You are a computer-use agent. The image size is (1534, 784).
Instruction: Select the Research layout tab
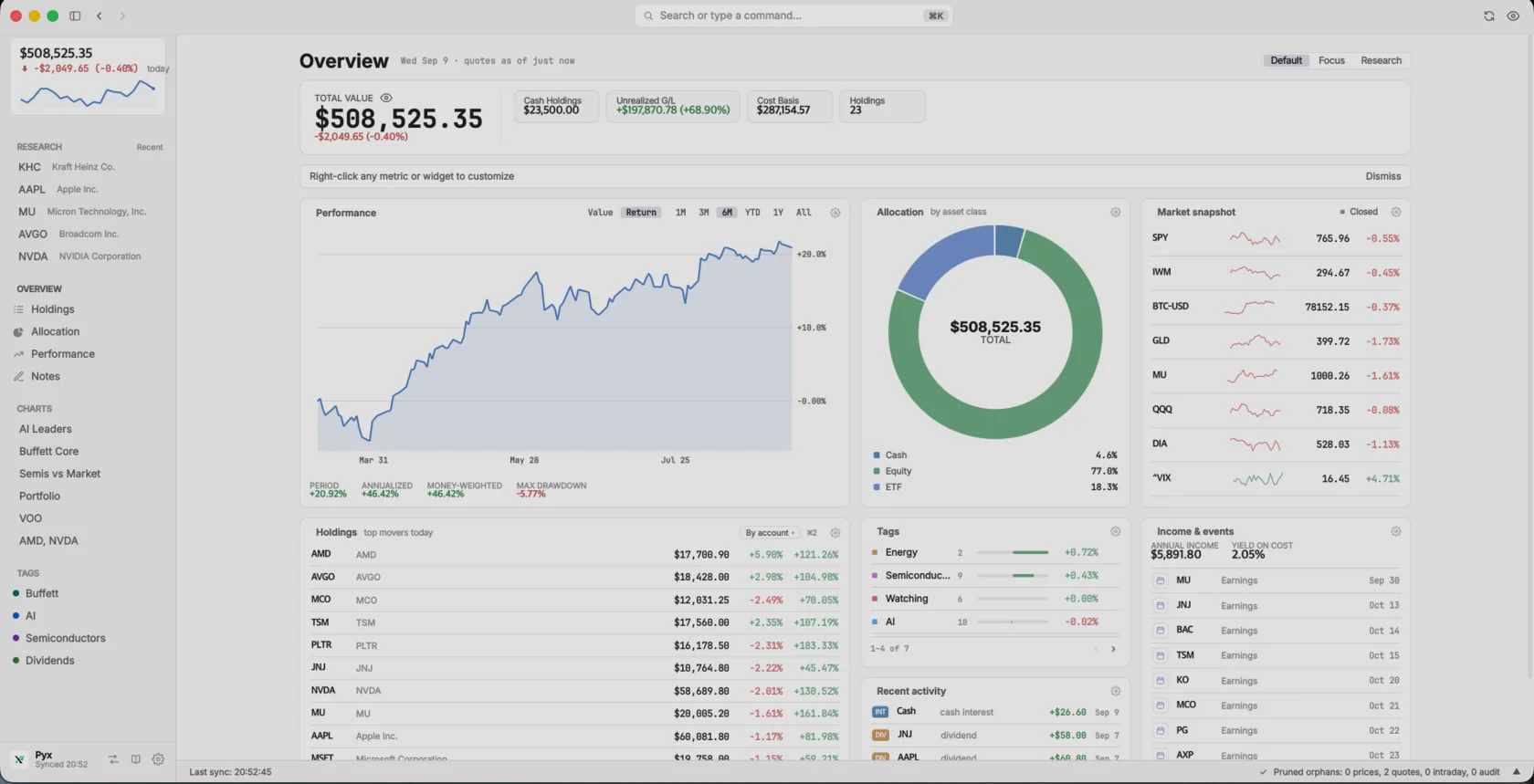coord(1381,60)
